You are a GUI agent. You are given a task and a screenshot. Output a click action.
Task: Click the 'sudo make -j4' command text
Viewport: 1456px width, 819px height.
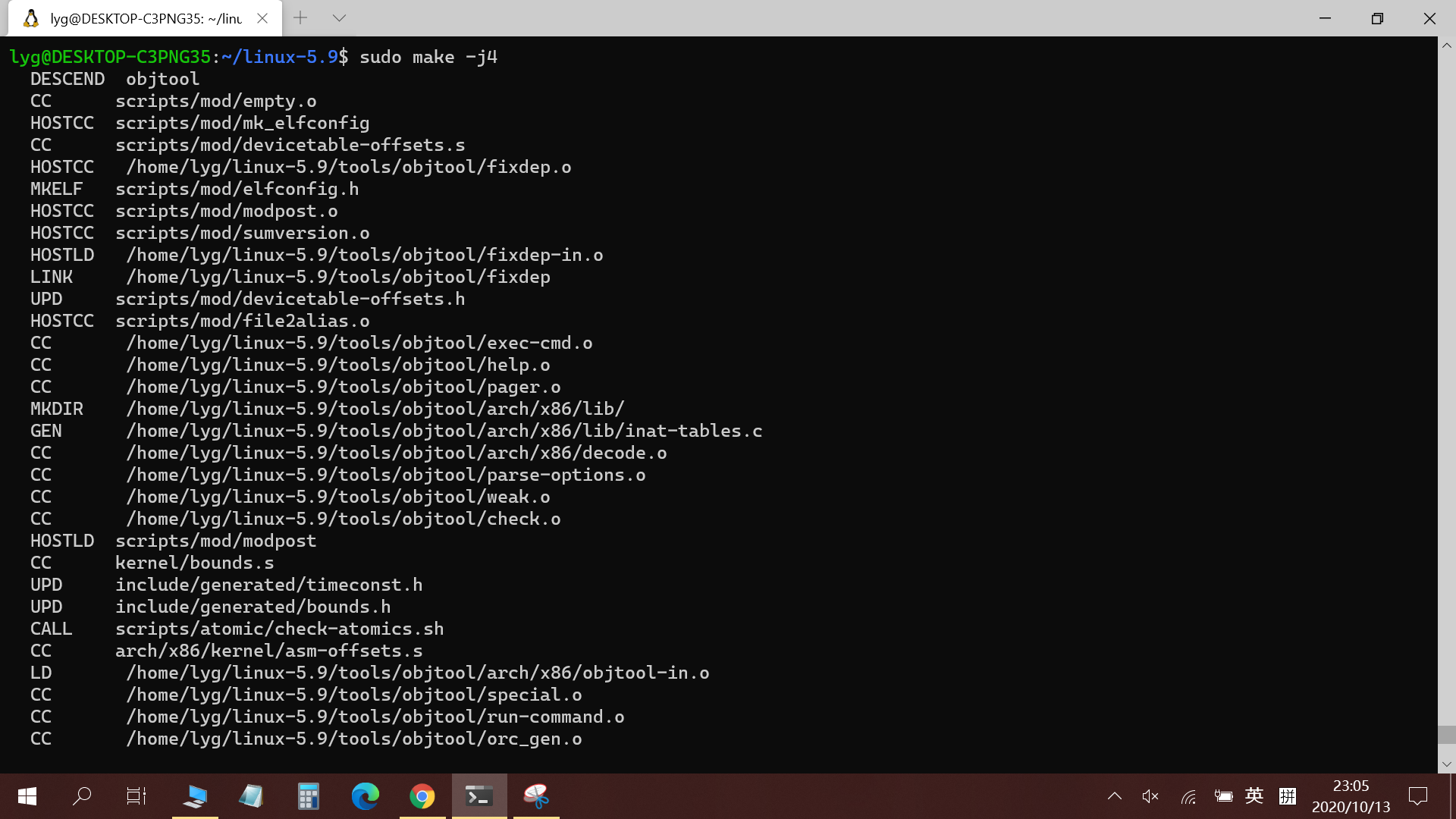tap(428, 58)
